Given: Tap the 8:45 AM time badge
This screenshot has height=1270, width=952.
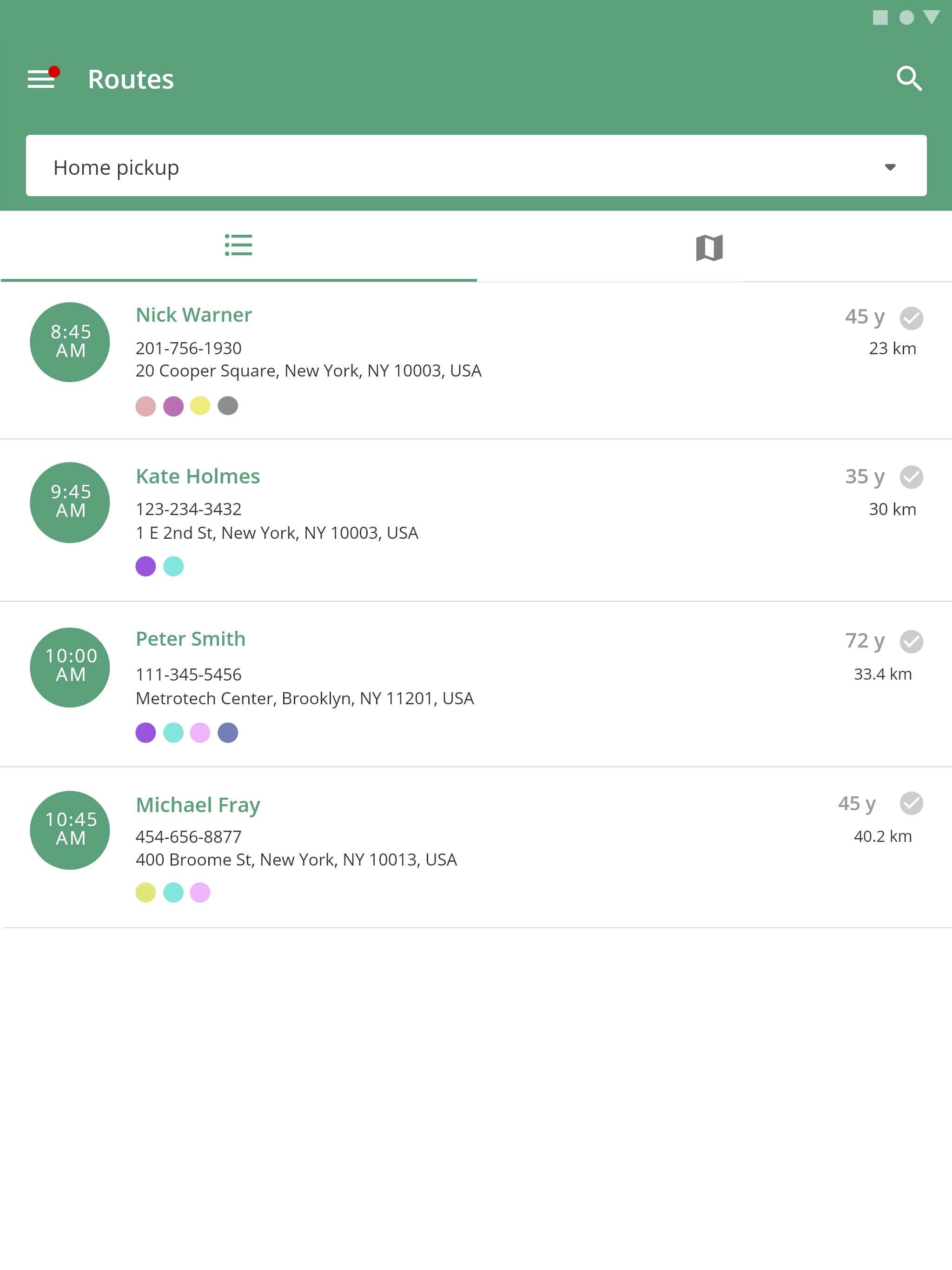Looking at the screenshot, I should (70, 342).
